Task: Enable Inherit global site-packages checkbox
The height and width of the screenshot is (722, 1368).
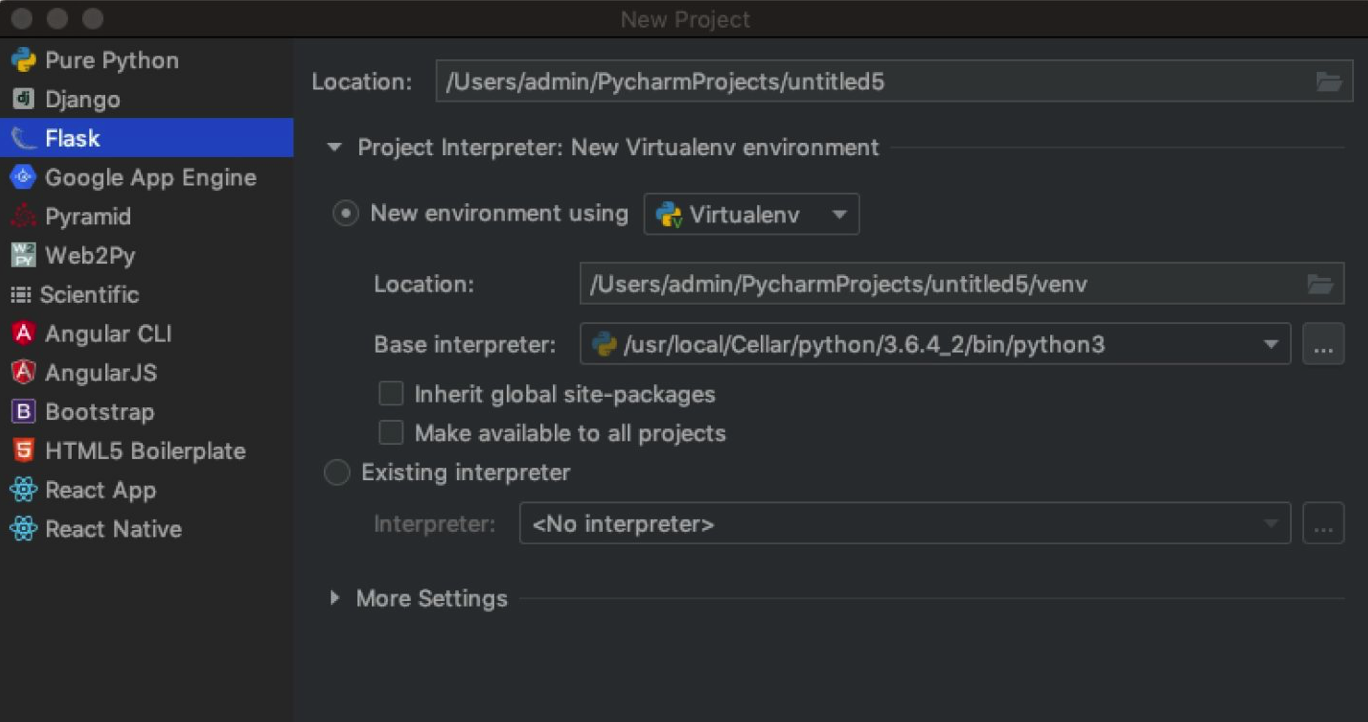Action: [x=391, y=394]
